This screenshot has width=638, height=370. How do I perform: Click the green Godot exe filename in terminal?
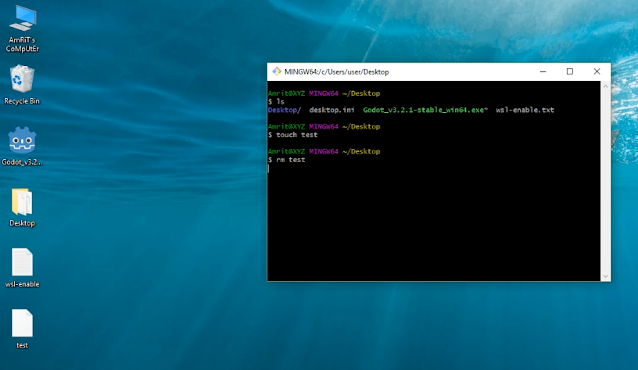[x=425, y=110]
